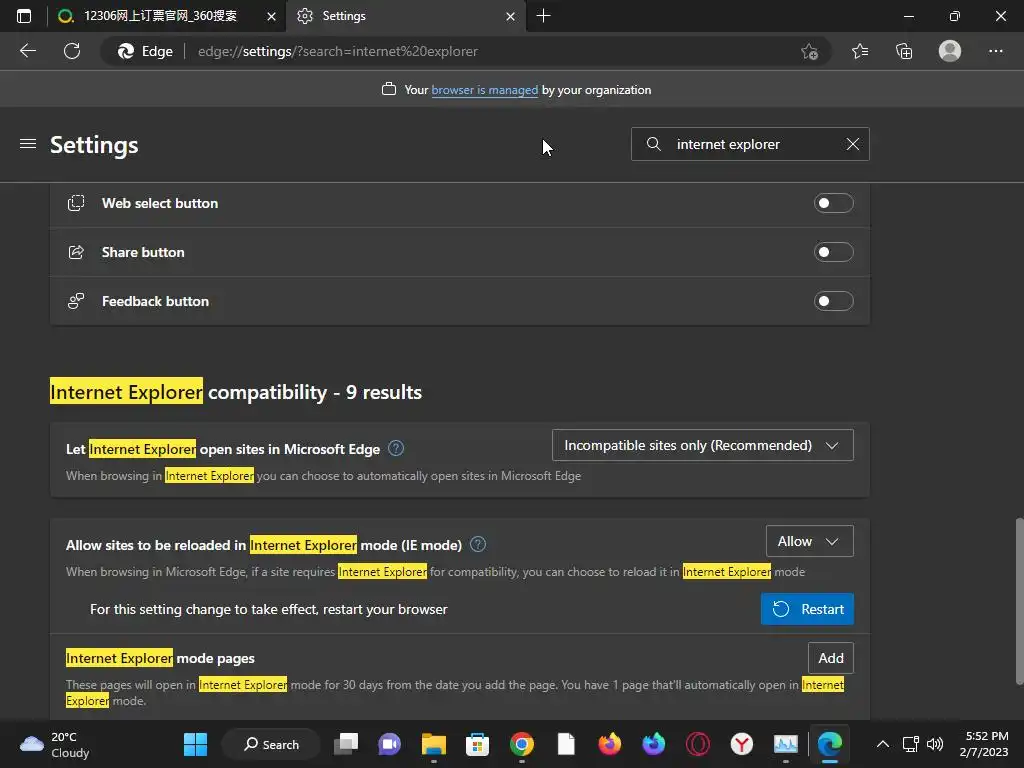Add this page to favorites star icon
The width and height of the screenshot is (1024, 768).
(809, 51)
